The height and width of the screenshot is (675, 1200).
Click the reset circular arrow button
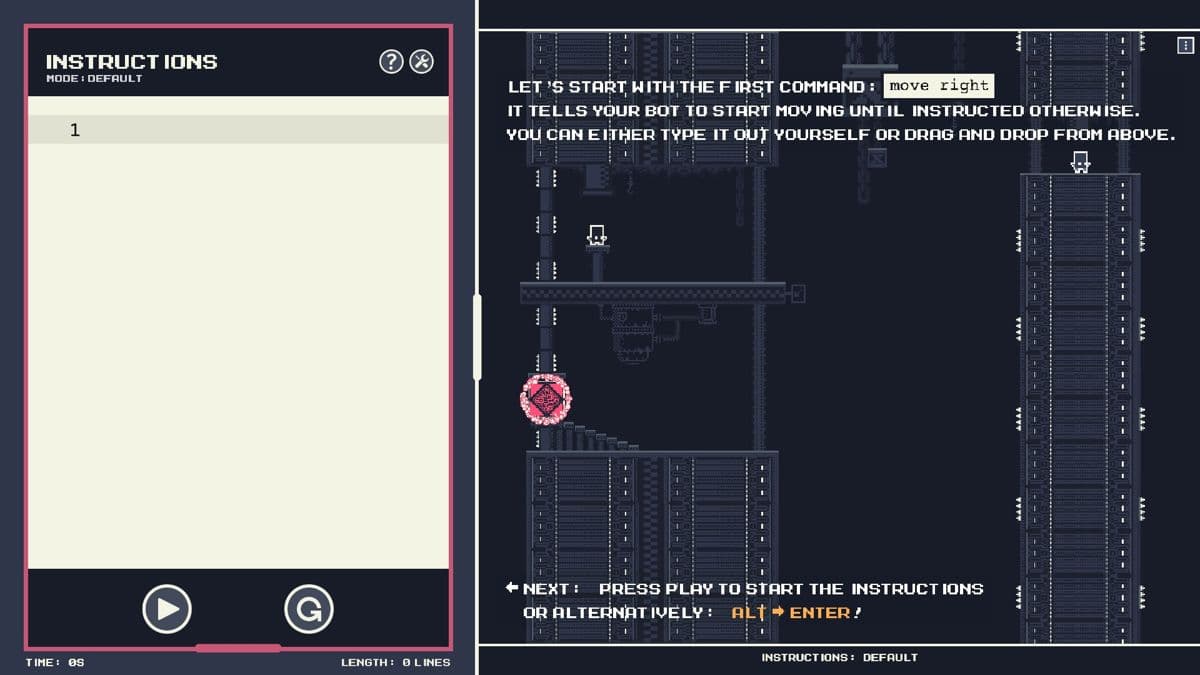pos(309,609)
